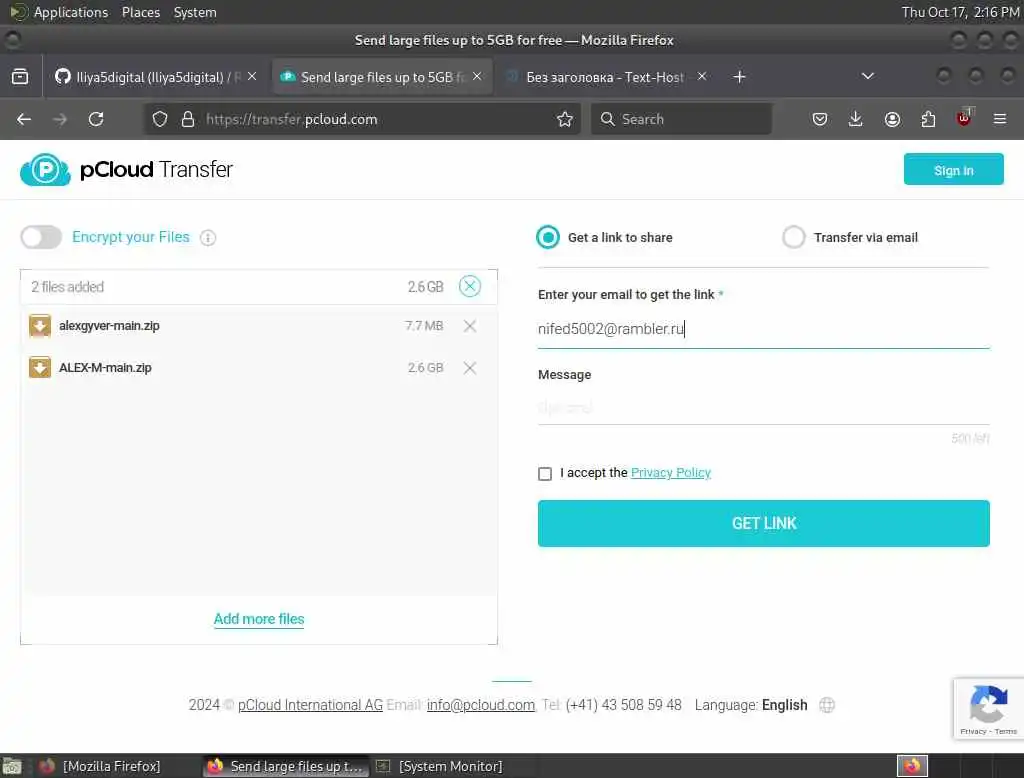1024x778 pixels.
Task: Close the Iliya5digital GitHub tab
Action: [252, 76]
